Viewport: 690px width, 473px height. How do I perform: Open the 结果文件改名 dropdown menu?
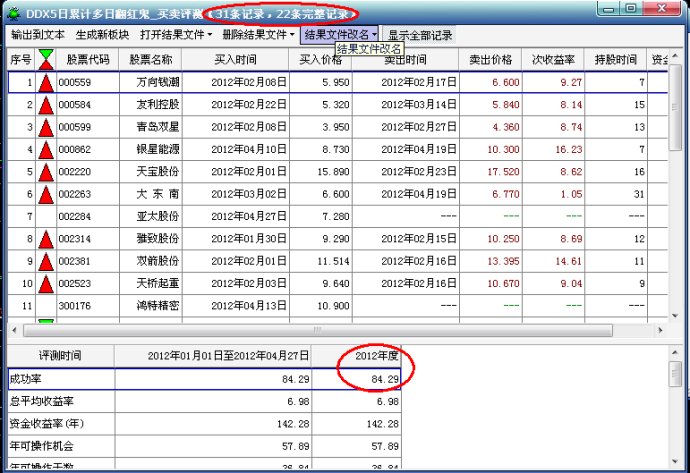(340, 35)
